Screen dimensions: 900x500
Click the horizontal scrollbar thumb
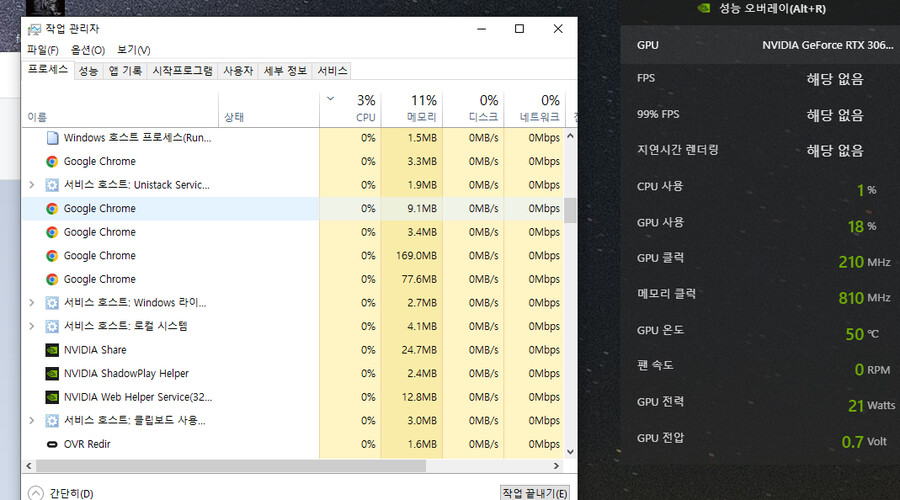(231, 466)
